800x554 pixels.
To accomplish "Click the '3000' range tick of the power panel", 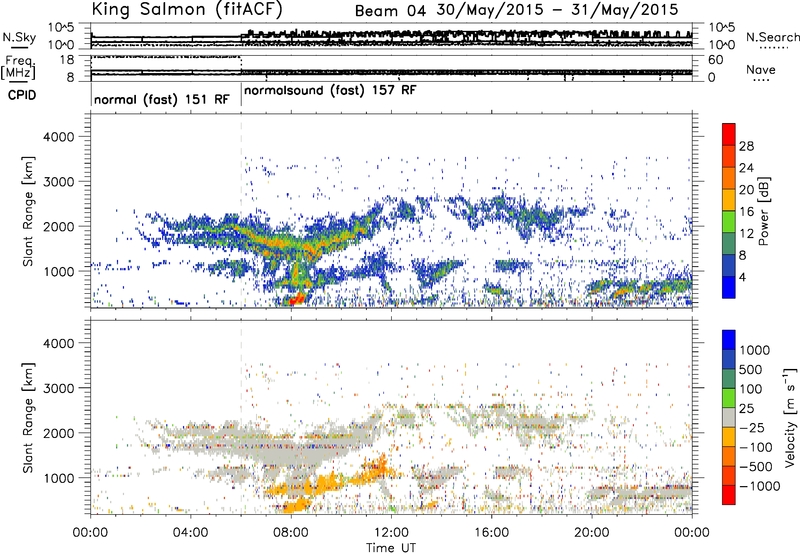I will [x=58, y=182].
